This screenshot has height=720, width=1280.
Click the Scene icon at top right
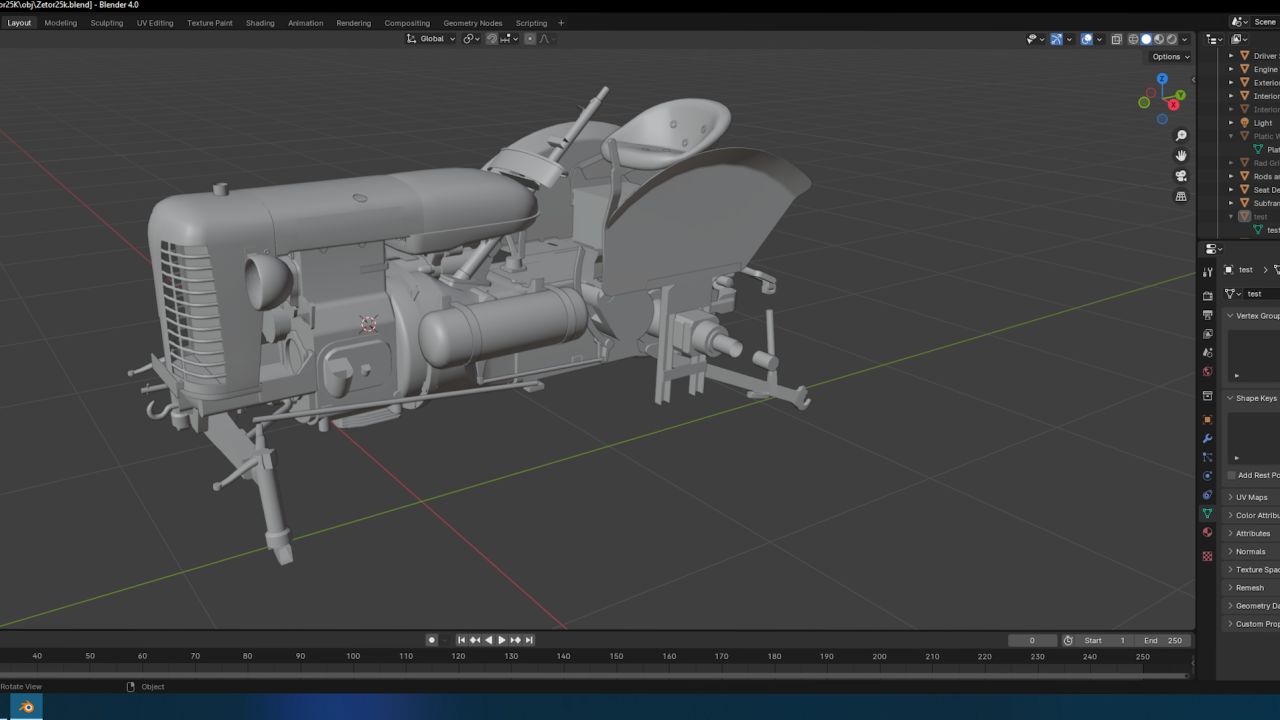[1240, 22]
